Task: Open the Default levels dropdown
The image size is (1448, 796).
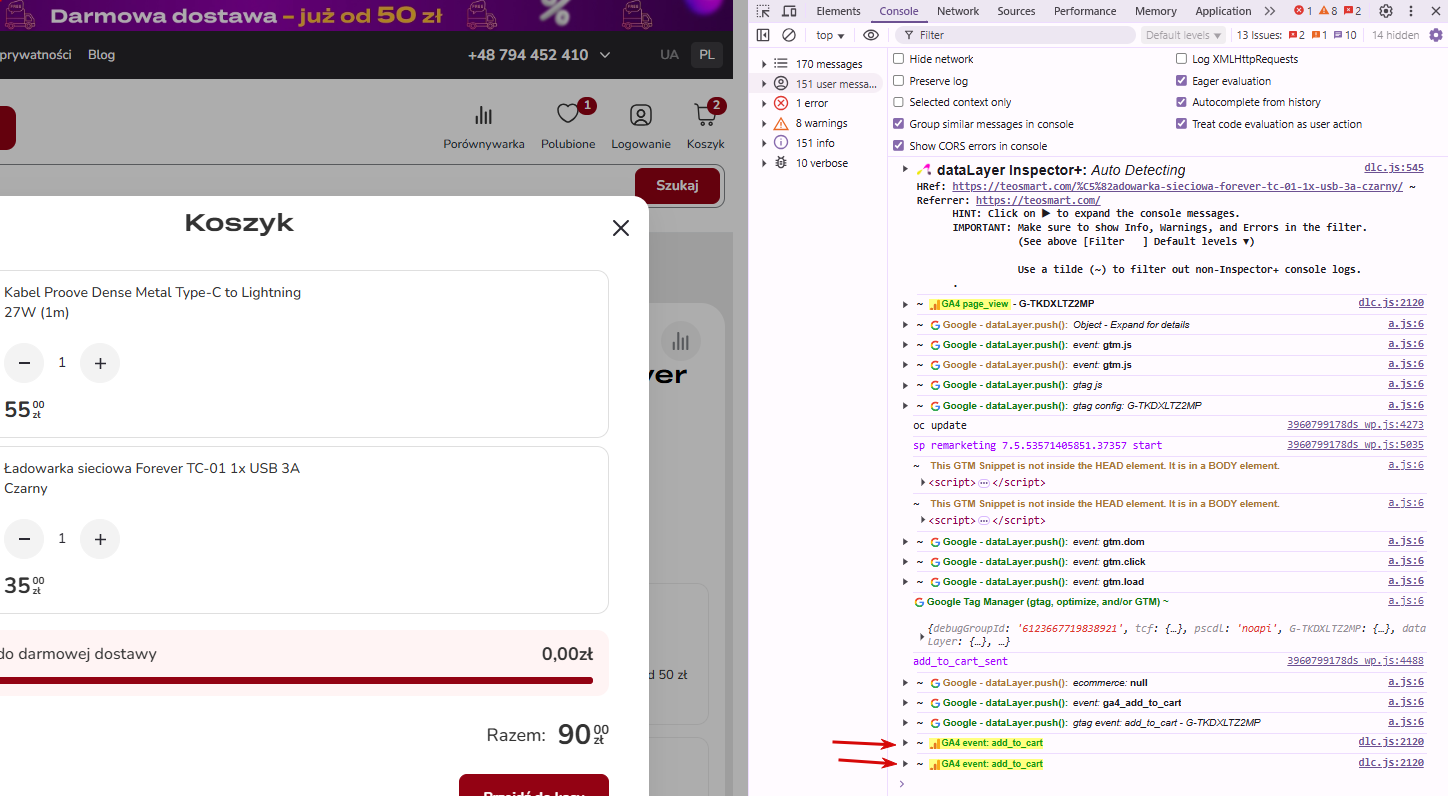Action: click(x=1183, y=35)
